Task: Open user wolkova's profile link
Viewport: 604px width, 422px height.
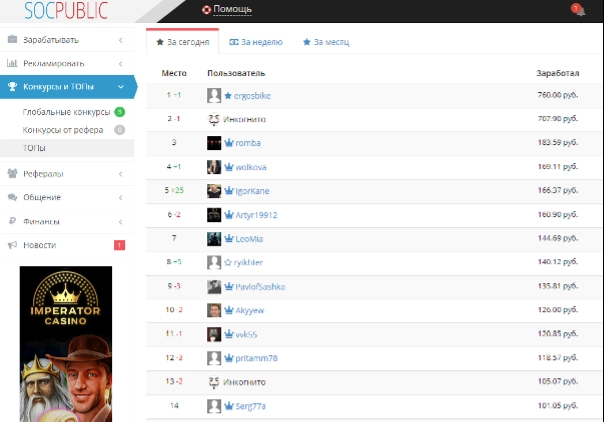Action: coord(251,167)
